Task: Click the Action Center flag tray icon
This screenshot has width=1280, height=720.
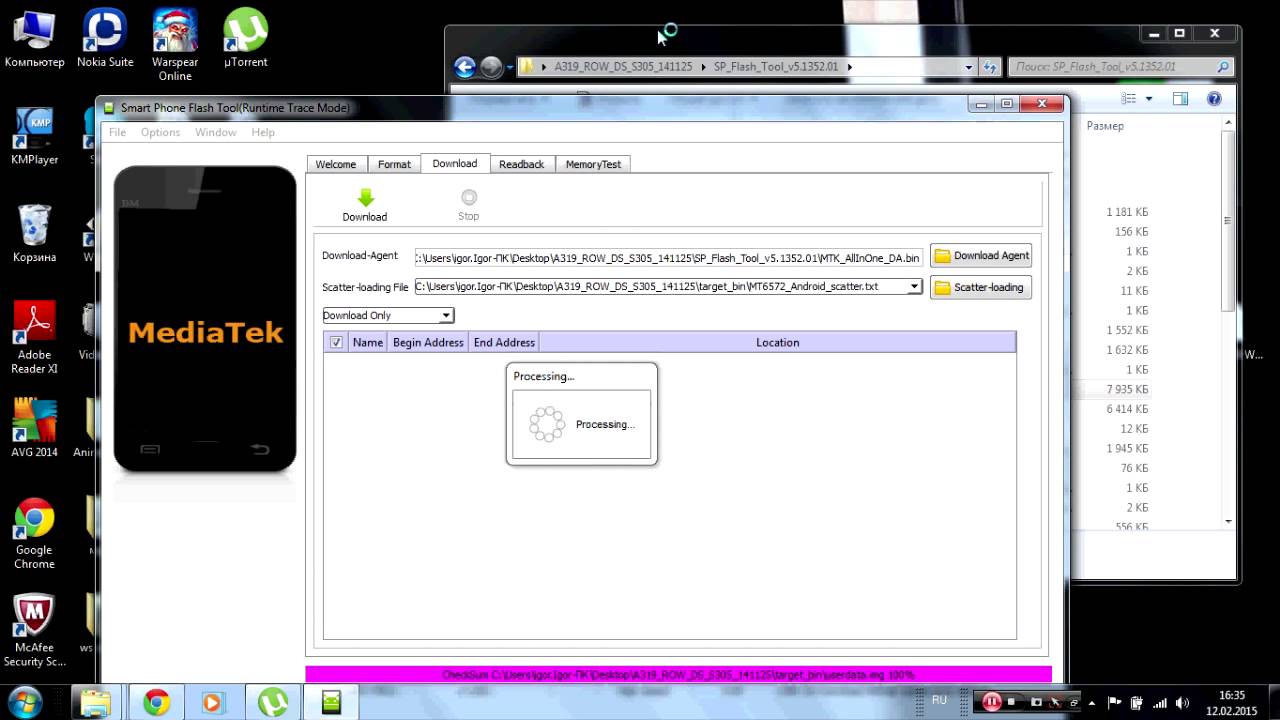Action: click(x=1115, y=702)
